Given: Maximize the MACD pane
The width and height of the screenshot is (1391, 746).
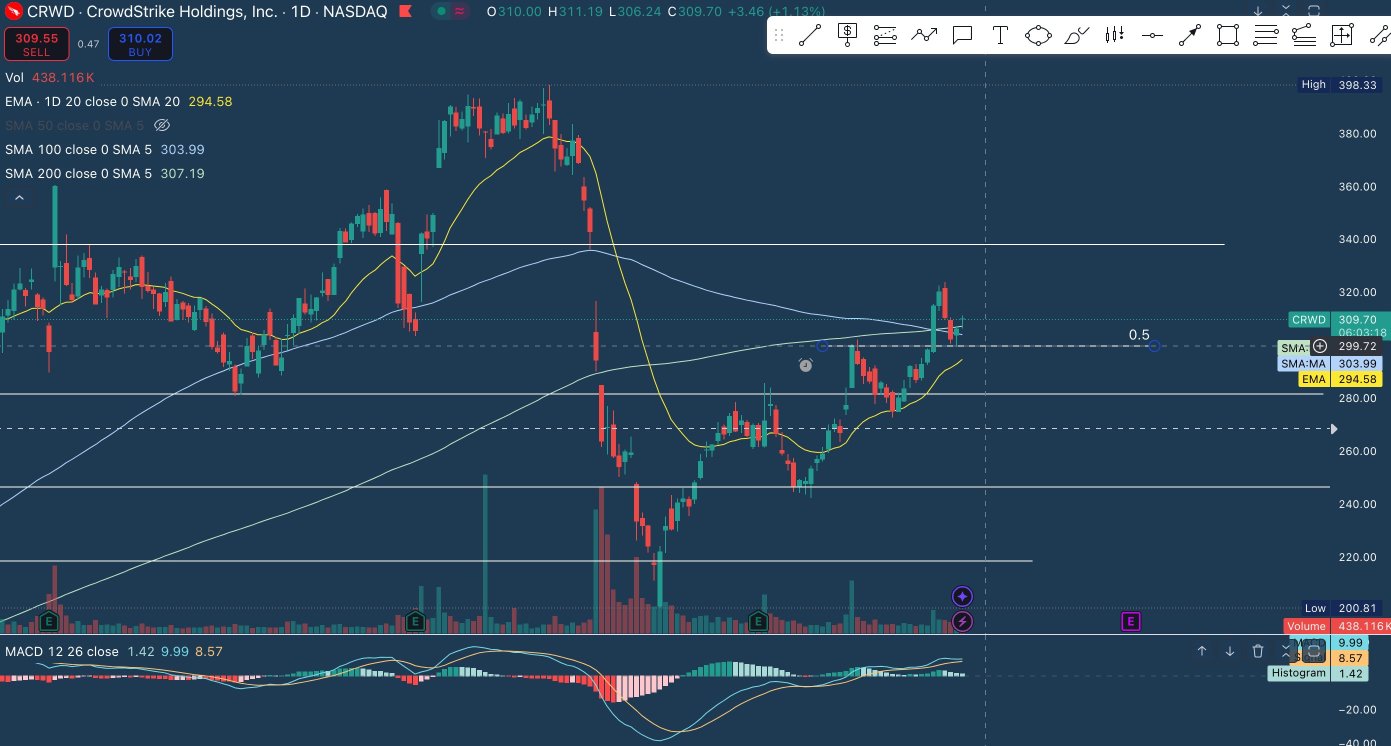Looking at the screenshot, I should pyautogui.click(x=1315, y=651).
